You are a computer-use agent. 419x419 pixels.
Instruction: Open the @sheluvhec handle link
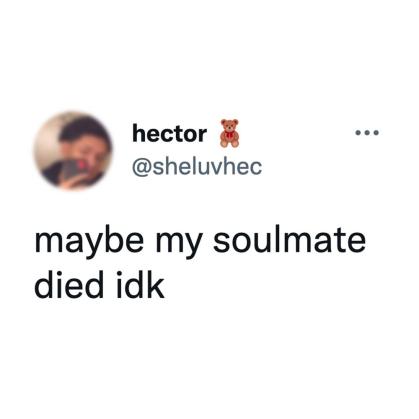(x=197, y=167)
